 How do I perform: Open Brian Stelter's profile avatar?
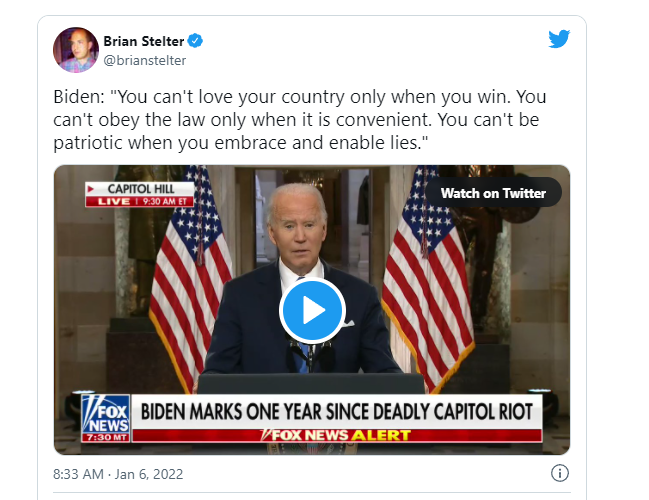[76, 50]
